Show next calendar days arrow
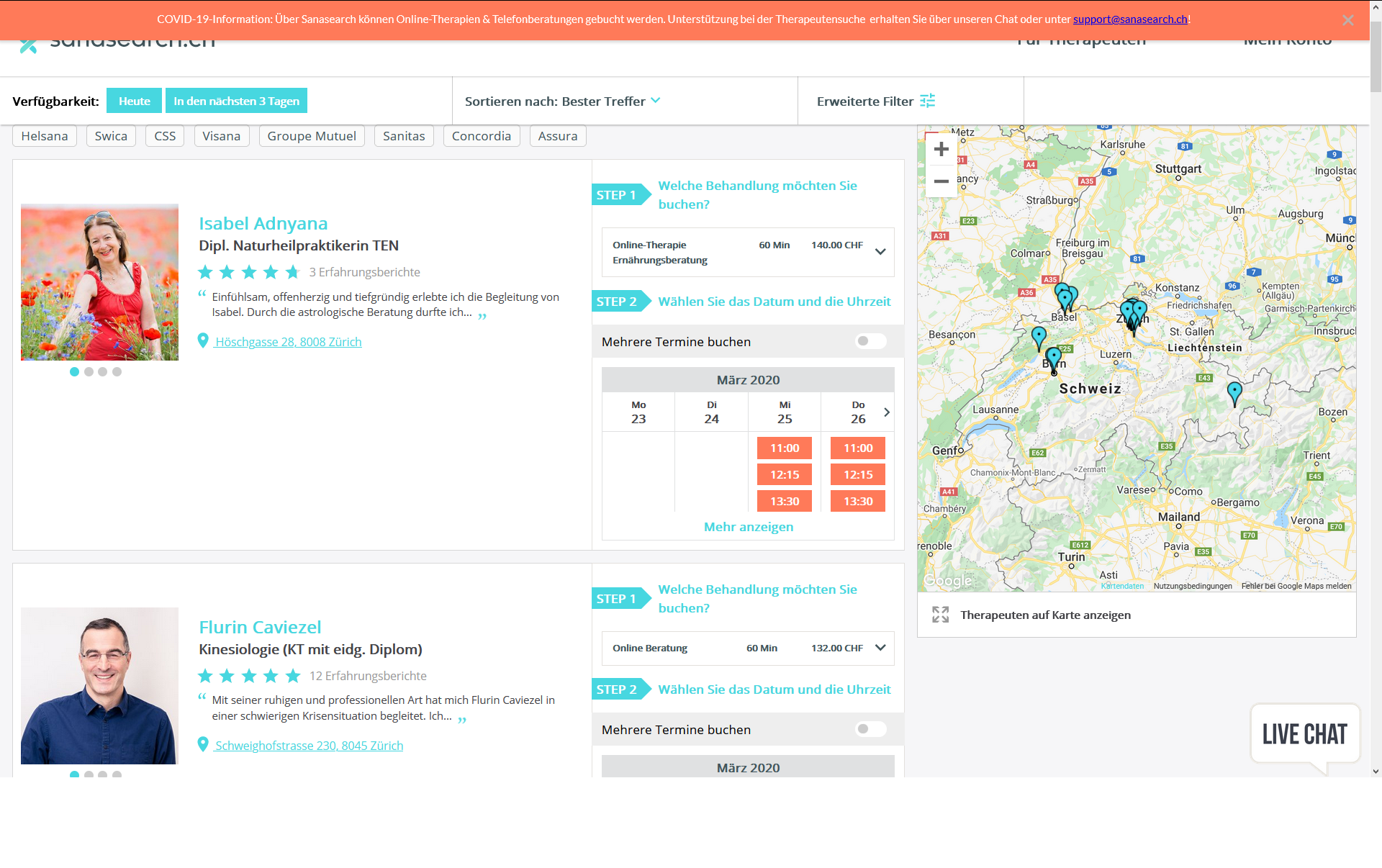1382x868 pixels. 887,412
